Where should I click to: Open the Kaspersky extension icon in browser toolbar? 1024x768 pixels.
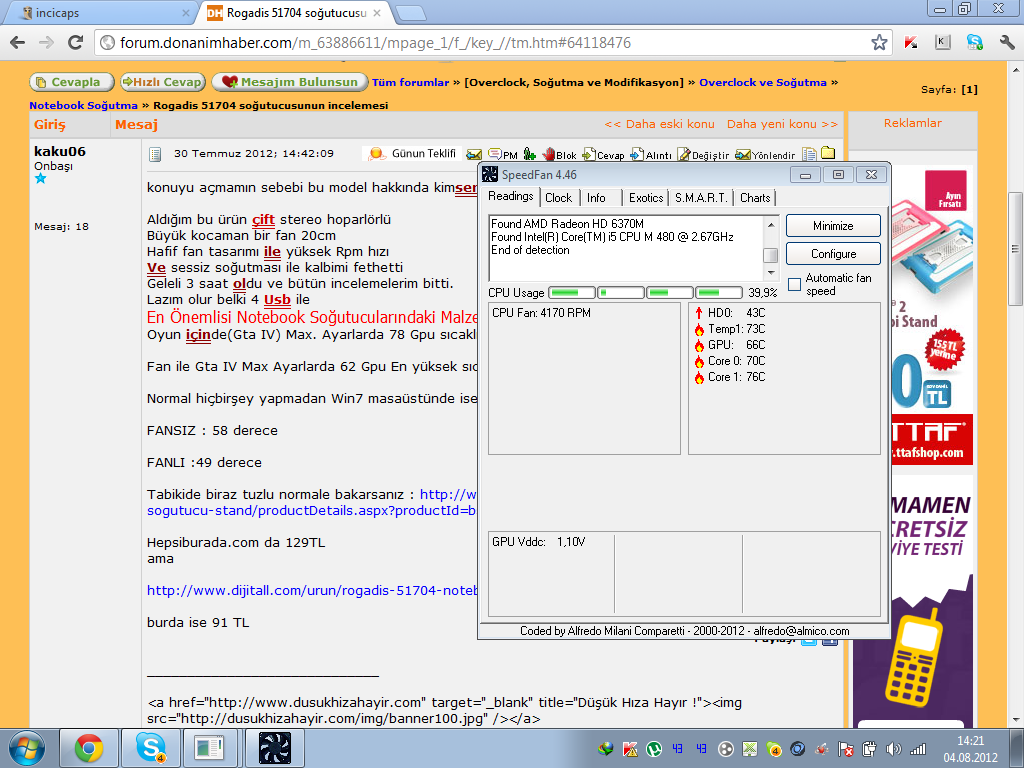[910, 43]
